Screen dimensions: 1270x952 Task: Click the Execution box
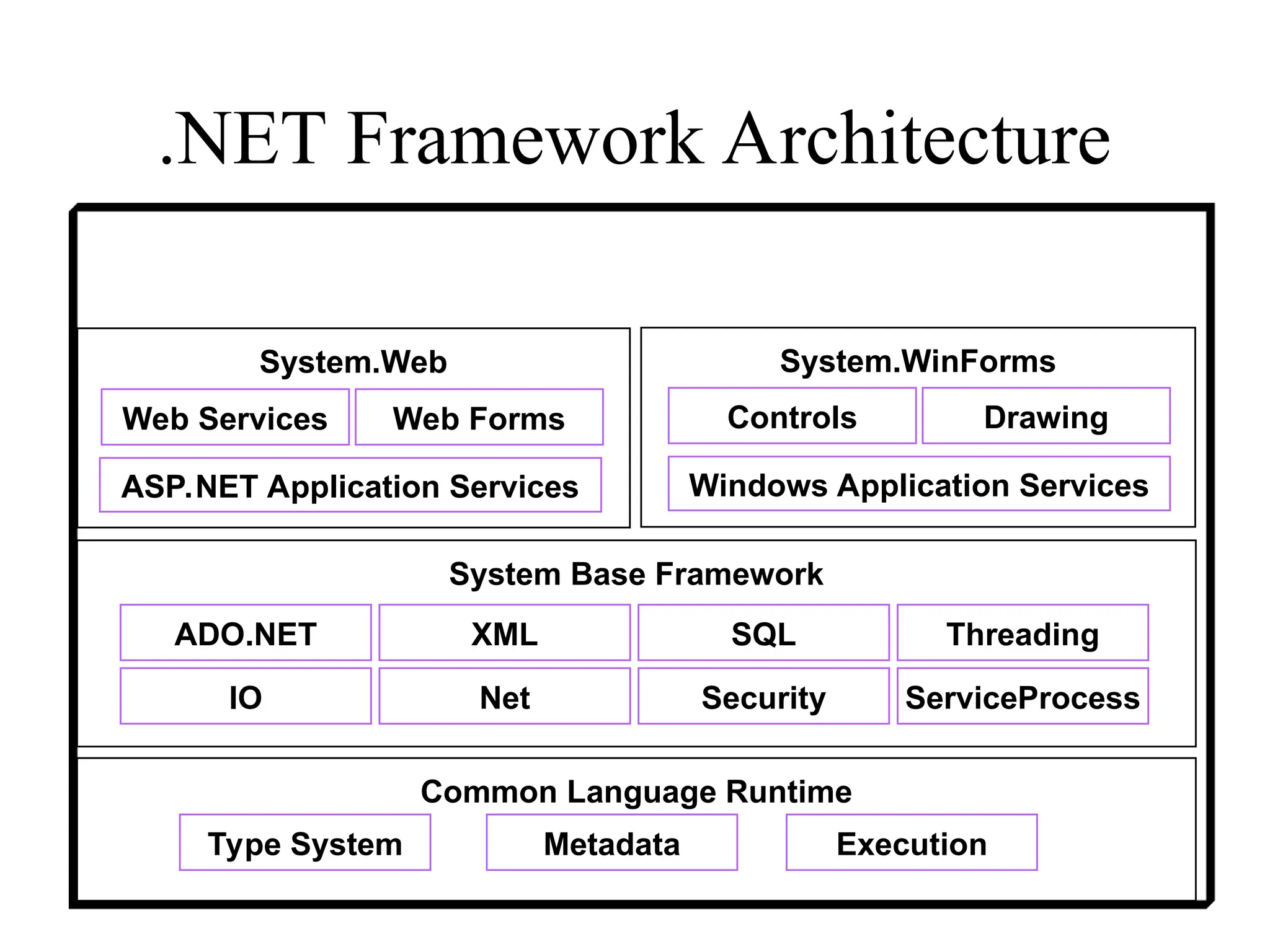(x=912, y=843)
